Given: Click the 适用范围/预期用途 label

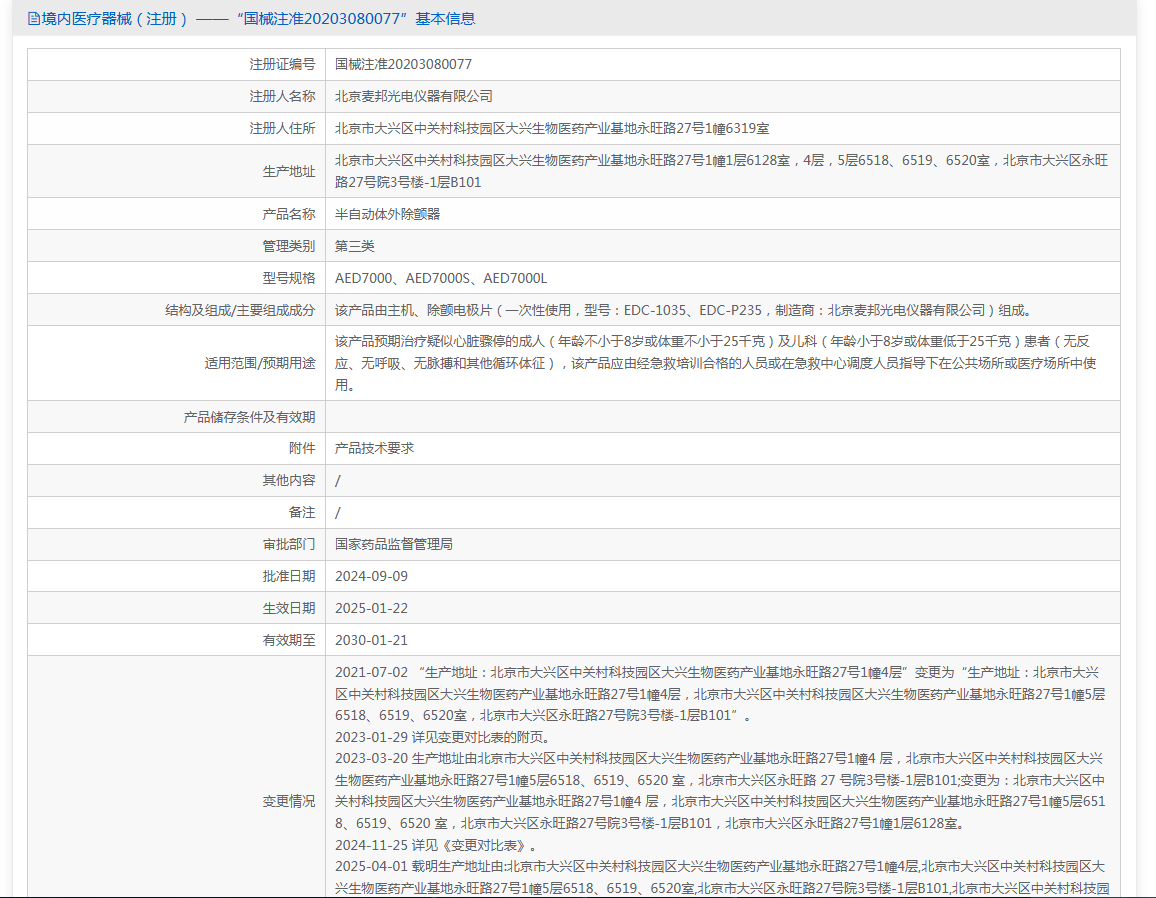Looking at the screenshot, I should [x=260, y=363].
